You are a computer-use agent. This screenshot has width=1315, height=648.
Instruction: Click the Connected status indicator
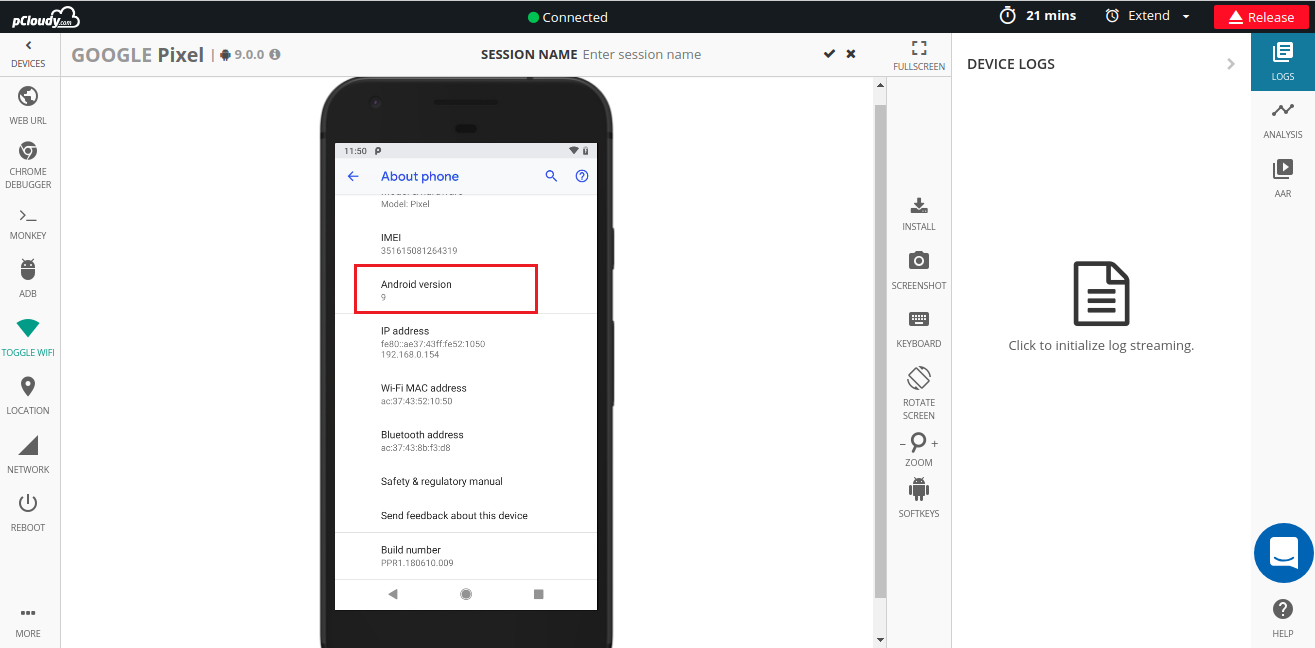[568, 17]
